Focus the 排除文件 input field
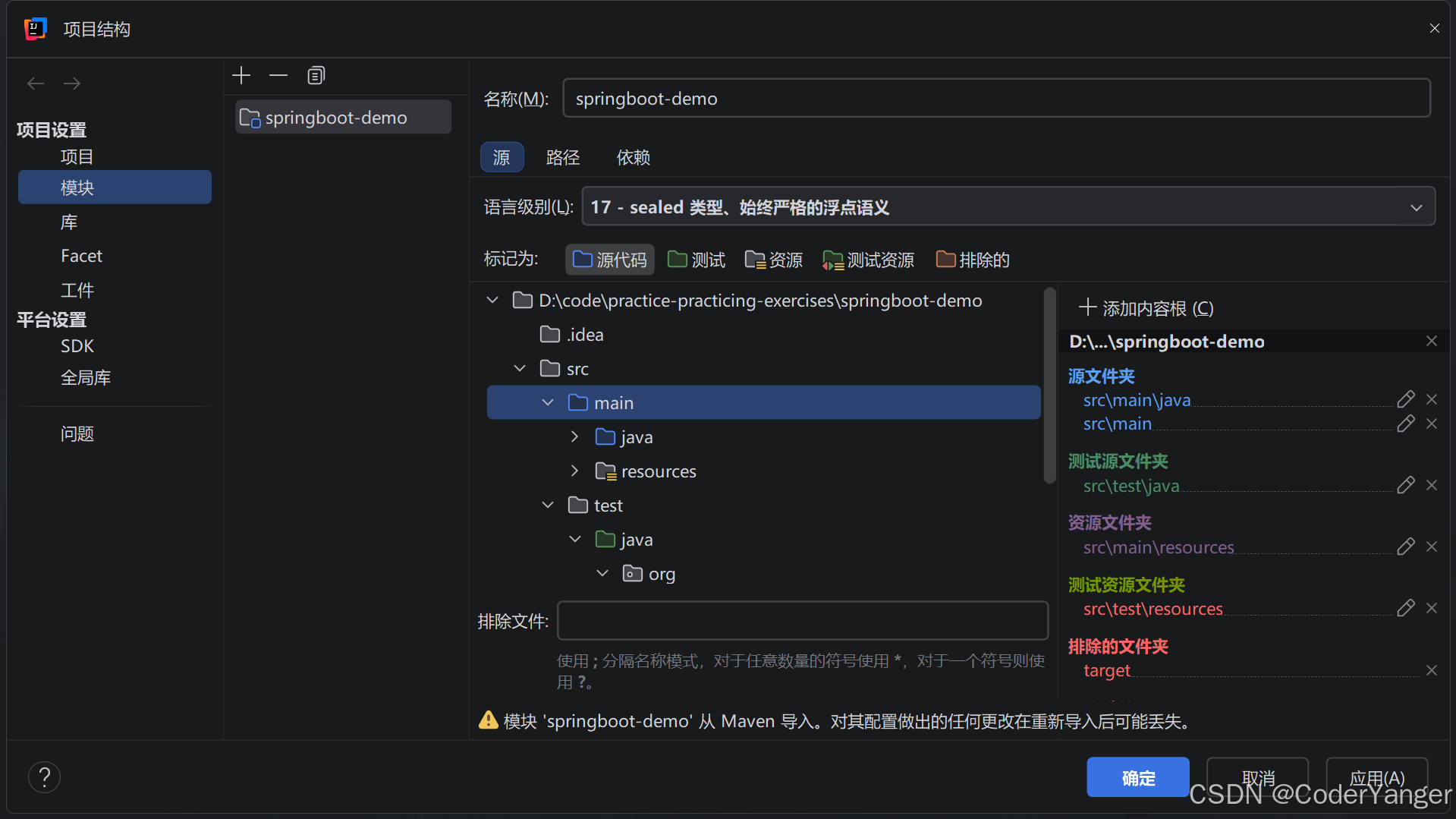The image size is (1456, 819). (x=803, y=621)
